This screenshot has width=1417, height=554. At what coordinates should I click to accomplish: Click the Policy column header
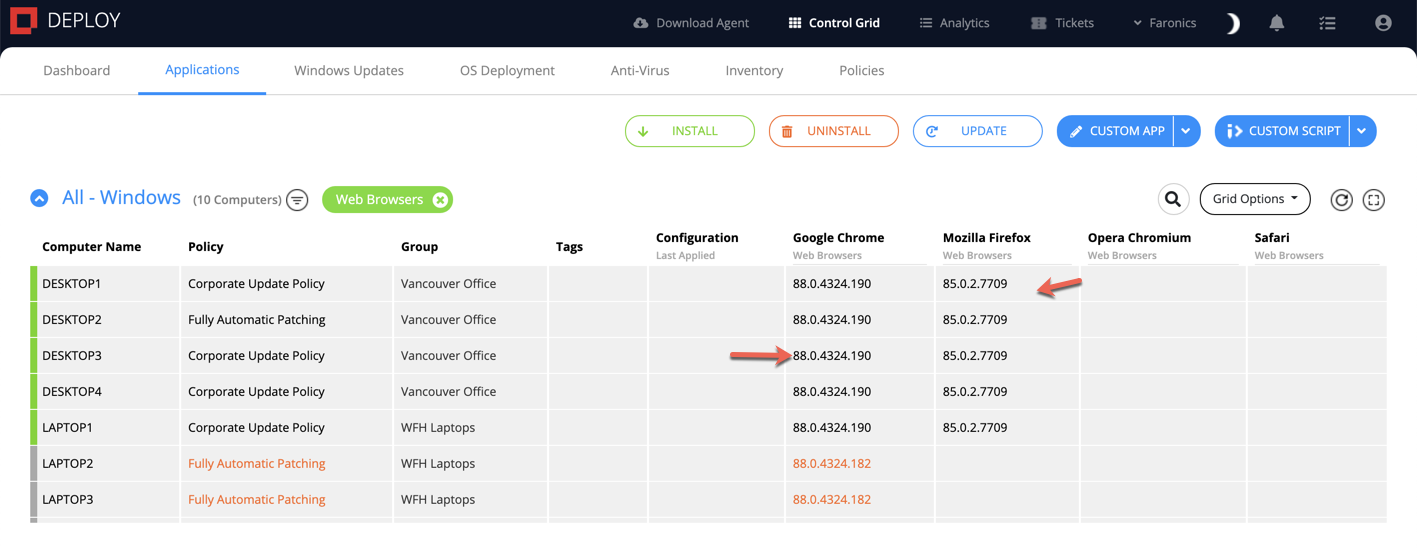[x=206, y=247]
